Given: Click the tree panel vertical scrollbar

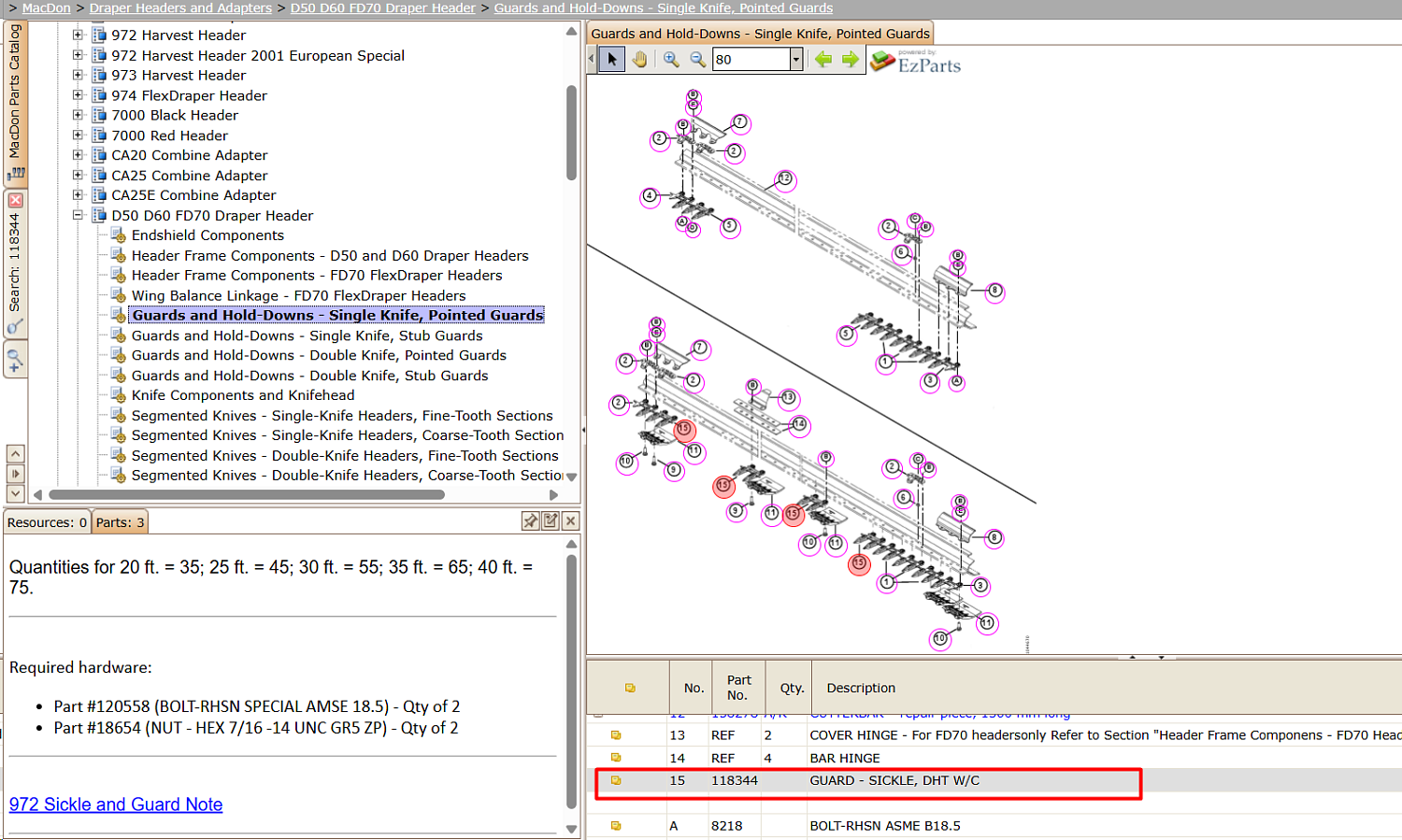Looking at the screenshot, I should 572,132.
